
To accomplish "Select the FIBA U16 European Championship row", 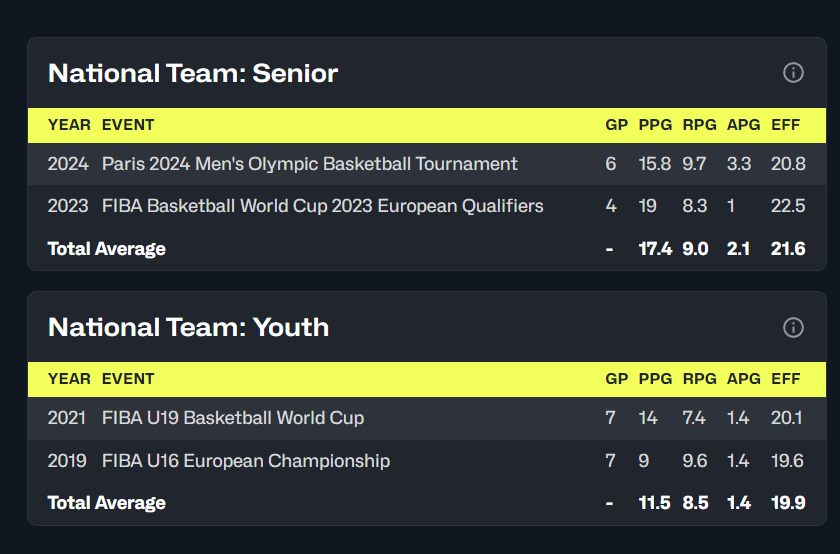I will pyautogui.click(x=246, y=461).
